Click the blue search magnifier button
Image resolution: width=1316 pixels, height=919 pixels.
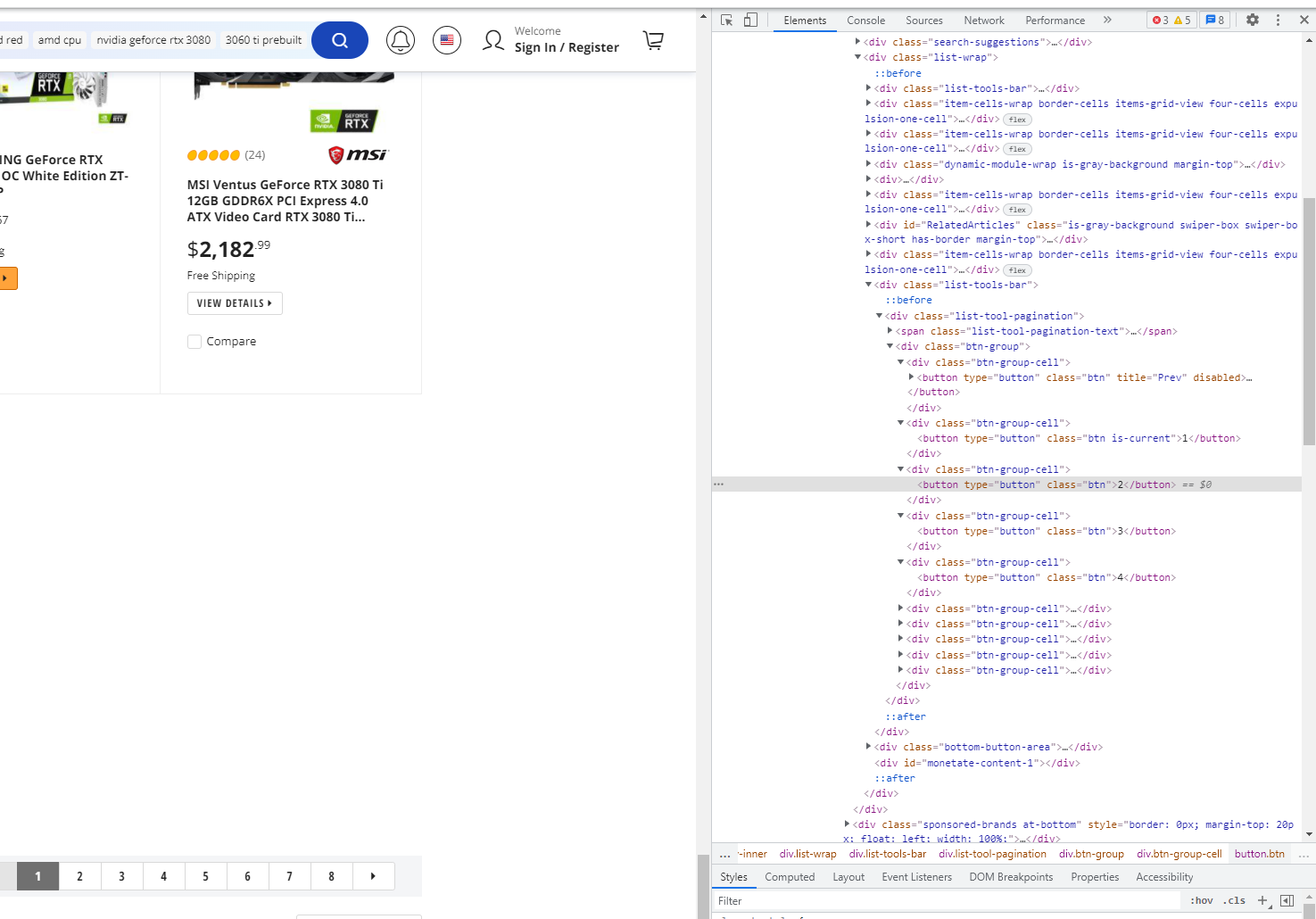click(x=340, y=40)
